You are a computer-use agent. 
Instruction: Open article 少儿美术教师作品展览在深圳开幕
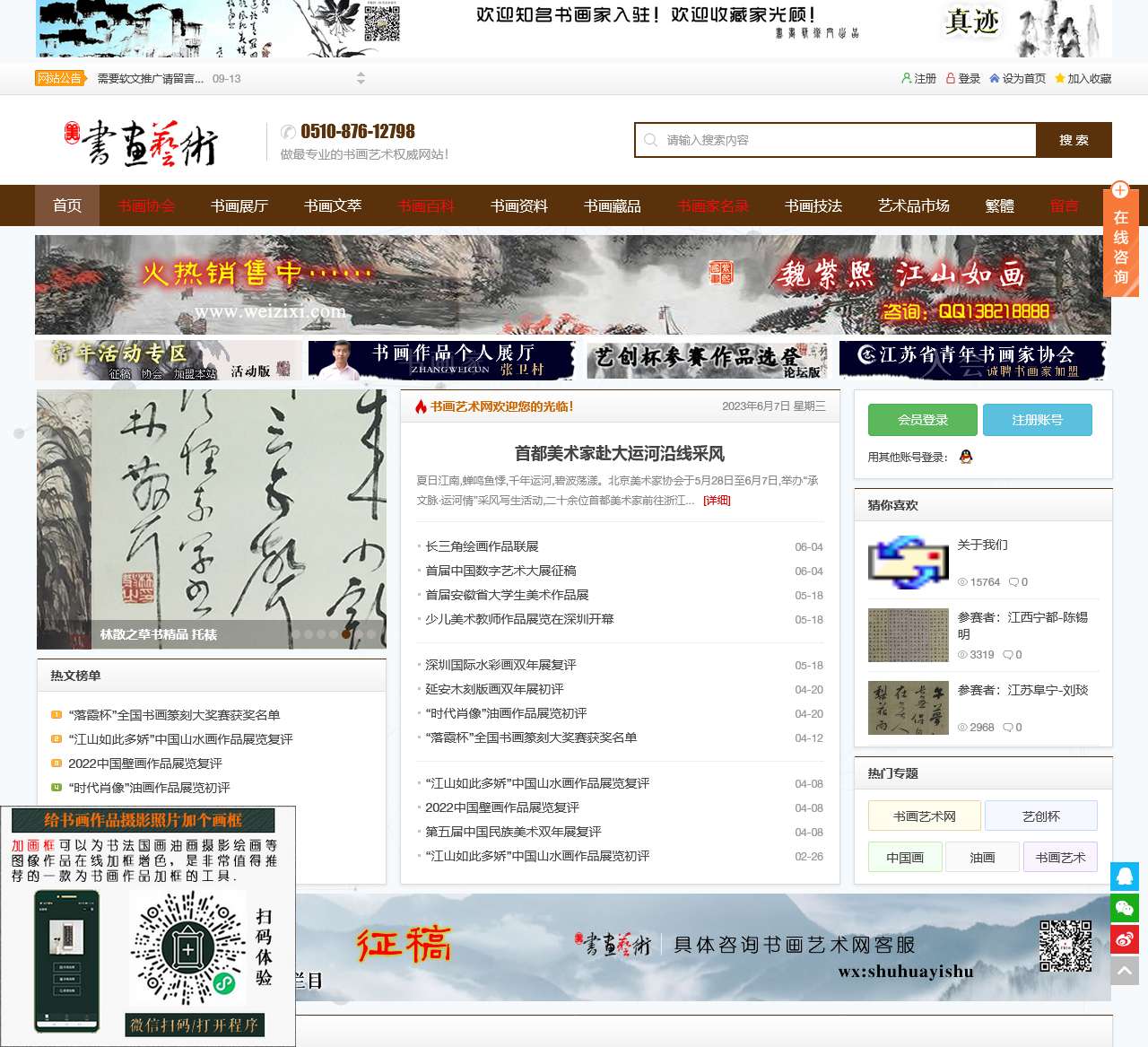519,619
